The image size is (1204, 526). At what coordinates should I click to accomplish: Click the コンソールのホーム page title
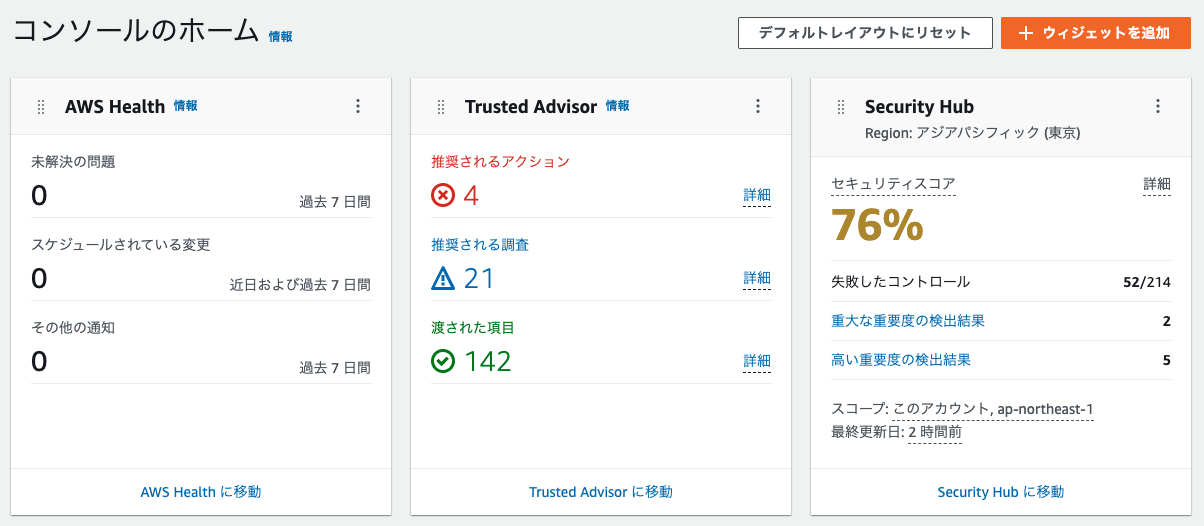click(x=136, y=31)
